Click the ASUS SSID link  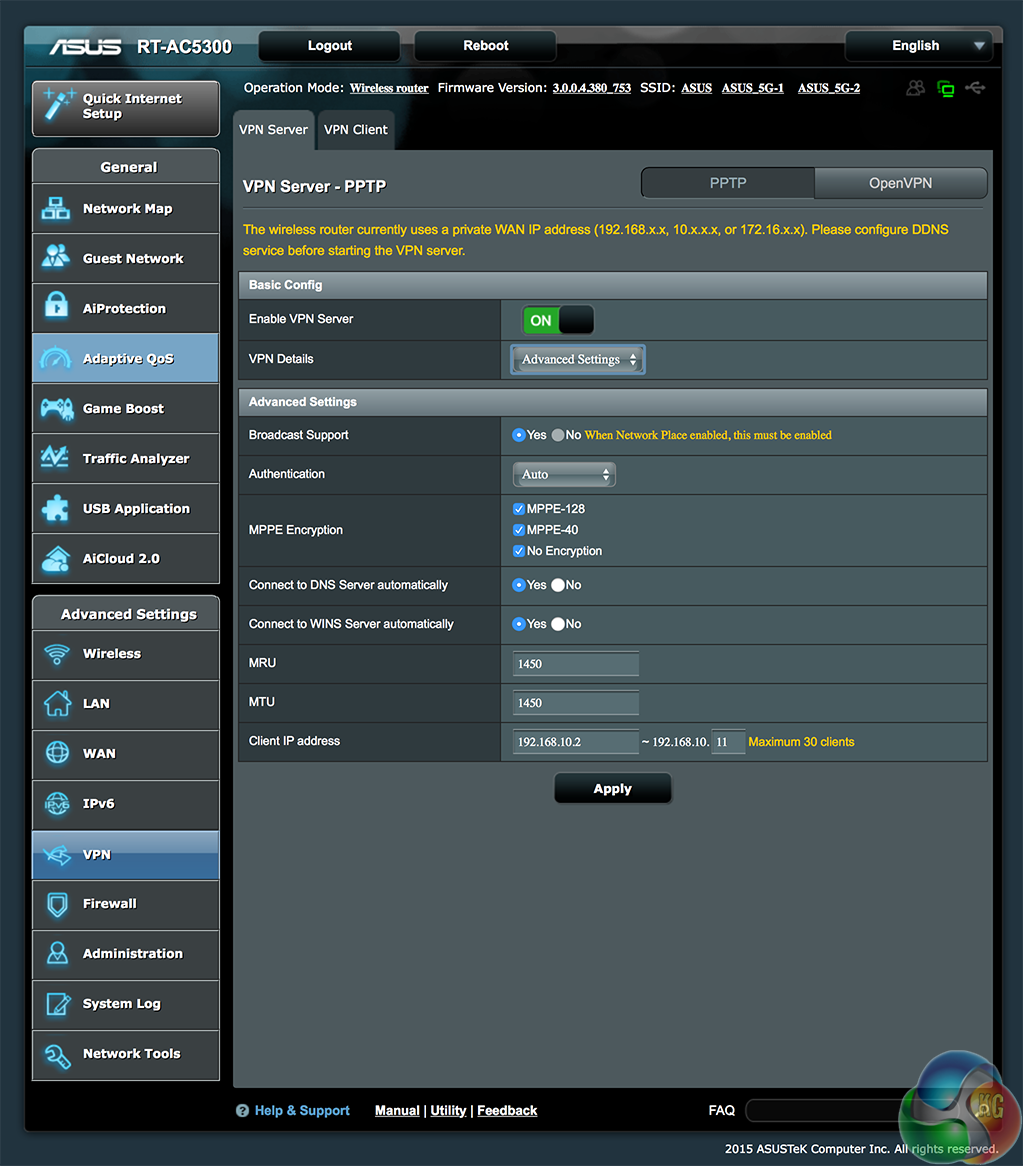(697, 88)
